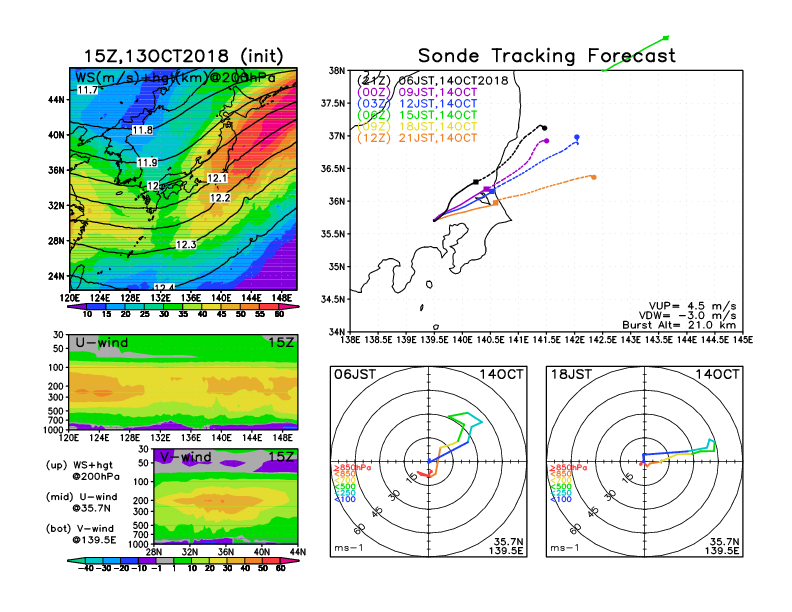This screenshot has width=792, height=612.
Task: Pick the swatch between -40 and -30 on lower colorbar
Action: point(94,560)
